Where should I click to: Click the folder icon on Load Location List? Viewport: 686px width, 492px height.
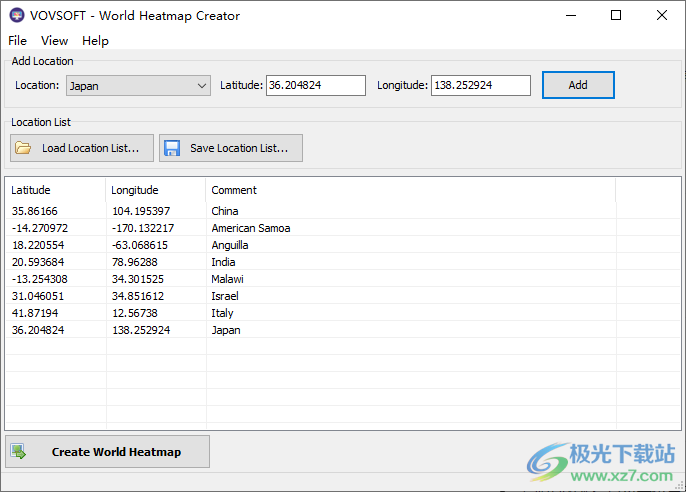coord(23,148)
